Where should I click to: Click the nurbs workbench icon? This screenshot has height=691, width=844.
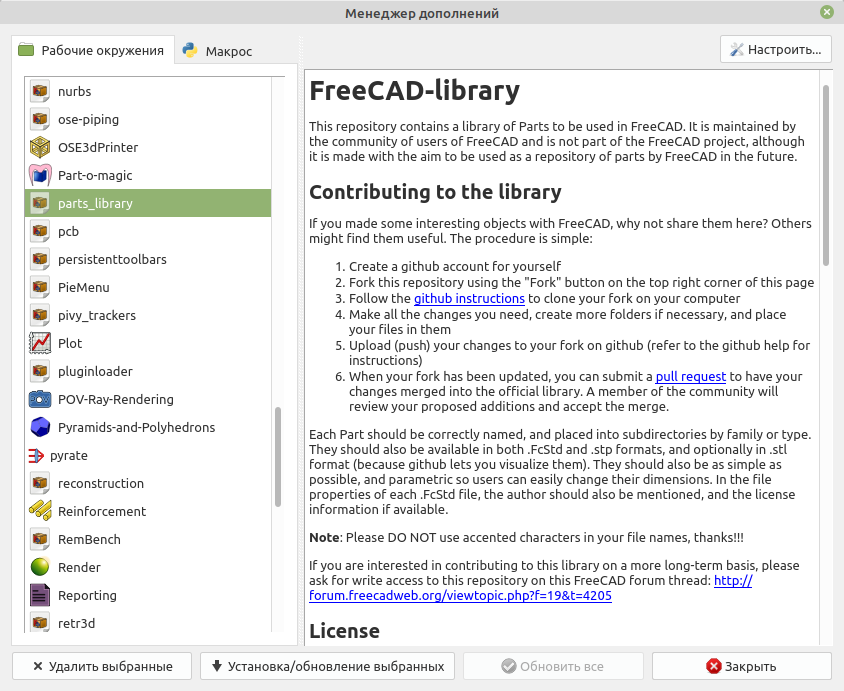pyautogui.click(x=40, y=91)
